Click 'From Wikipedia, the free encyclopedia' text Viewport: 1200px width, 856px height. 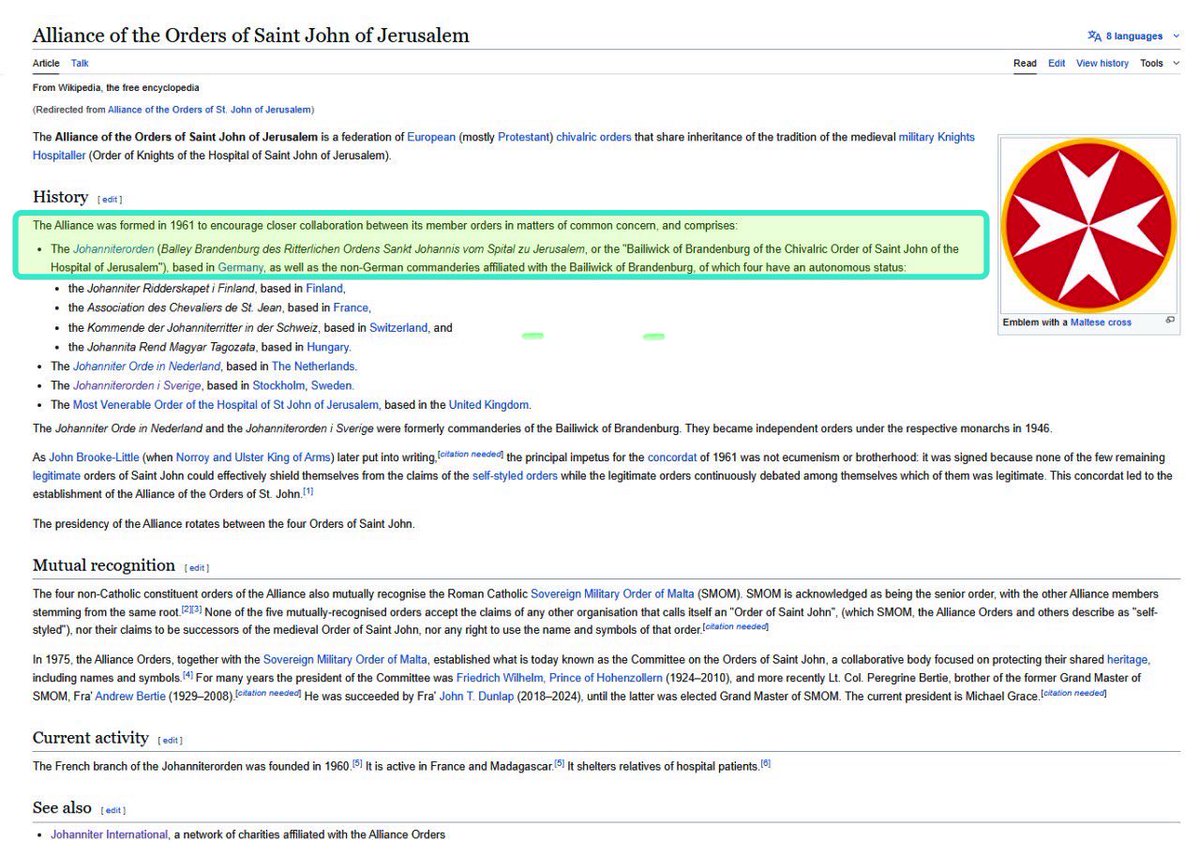pos(115,88)
